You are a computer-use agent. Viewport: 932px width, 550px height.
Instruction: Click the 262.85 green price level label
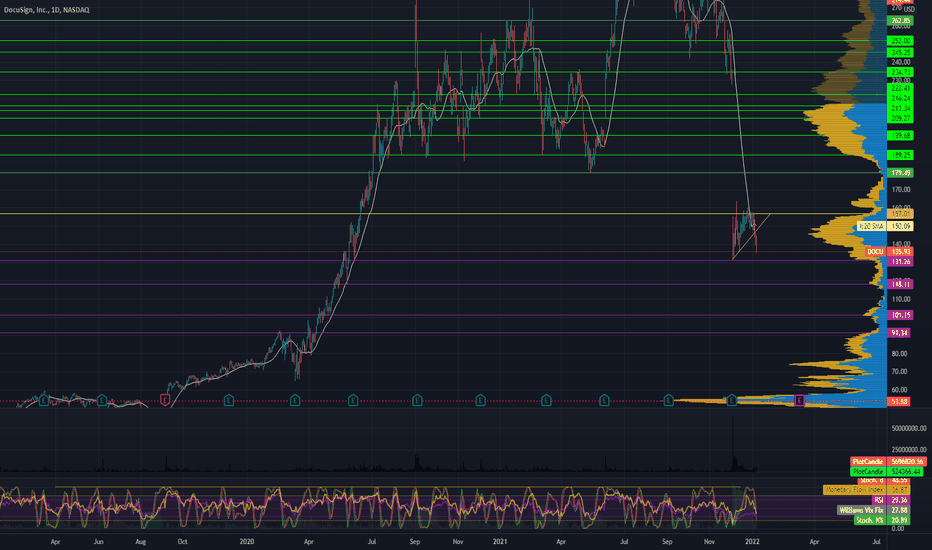[900, 21]
